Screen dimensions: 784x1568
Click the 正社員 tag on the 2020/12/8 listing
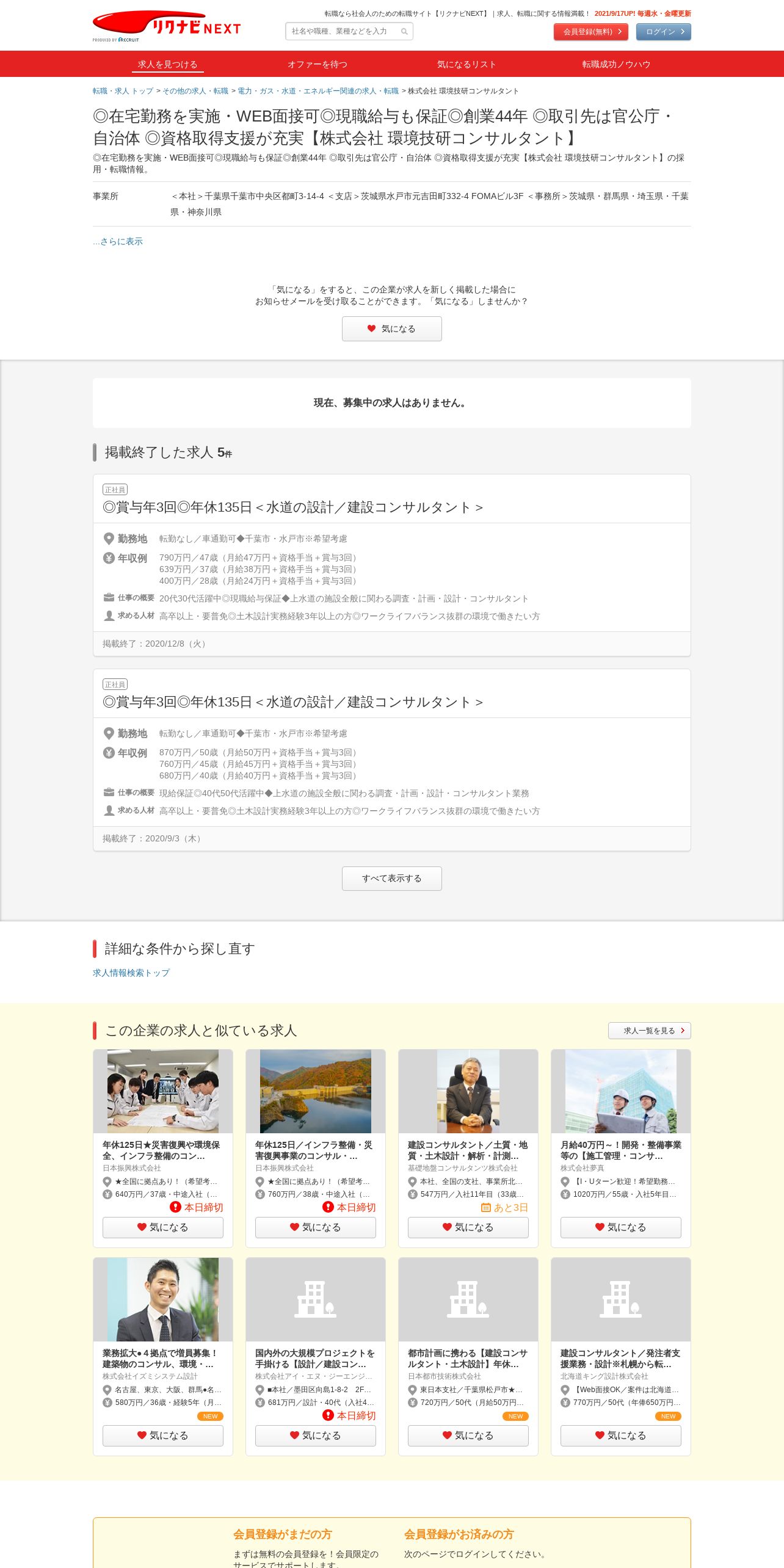tap(115, 490)
